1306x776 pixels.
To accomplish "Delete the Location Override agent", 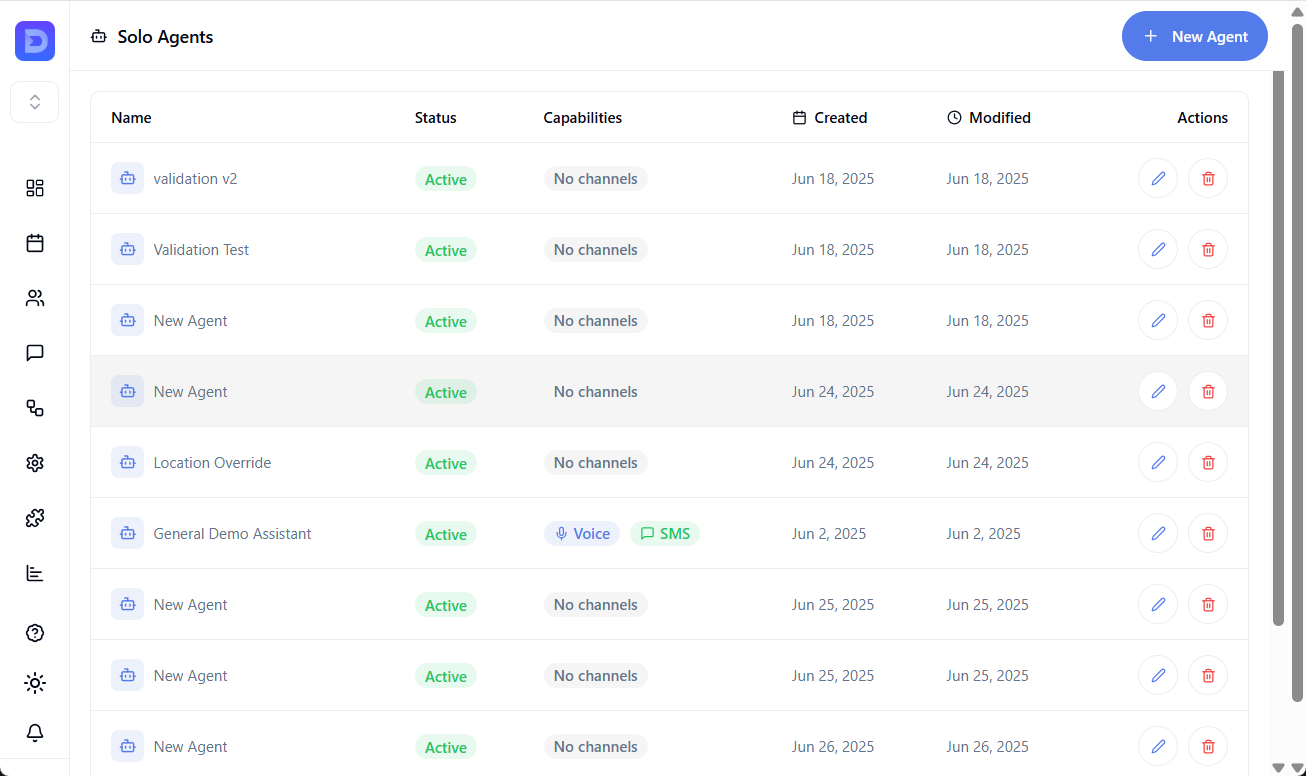I will (1208, 463).
